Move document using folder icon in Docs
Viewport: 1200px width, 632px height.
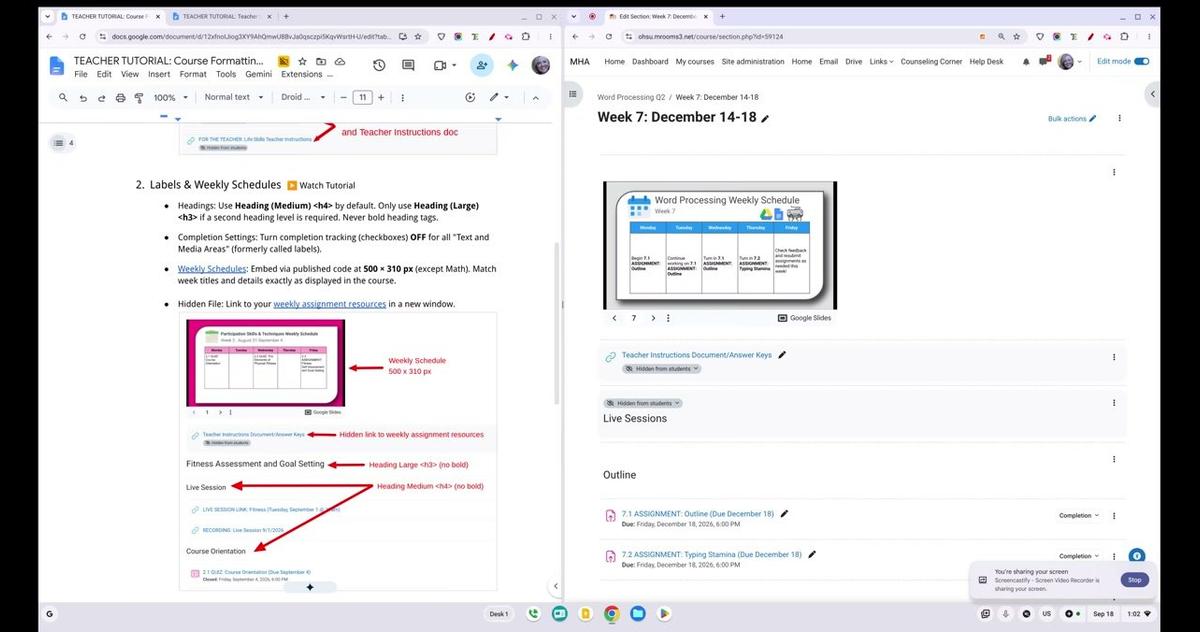323,61
